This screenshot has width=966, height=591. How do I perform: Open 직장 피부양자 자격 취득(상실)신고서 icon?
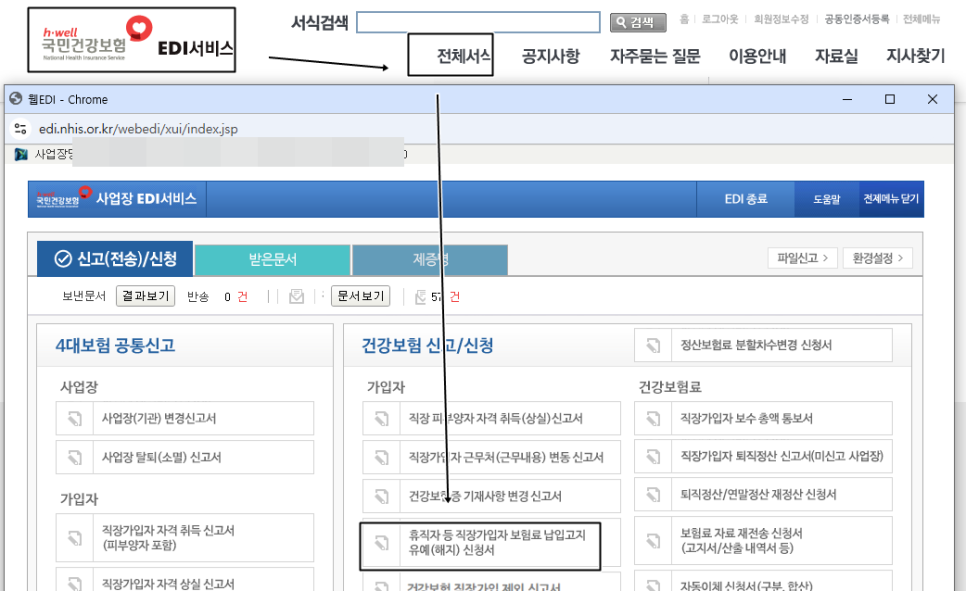point(380,418)
